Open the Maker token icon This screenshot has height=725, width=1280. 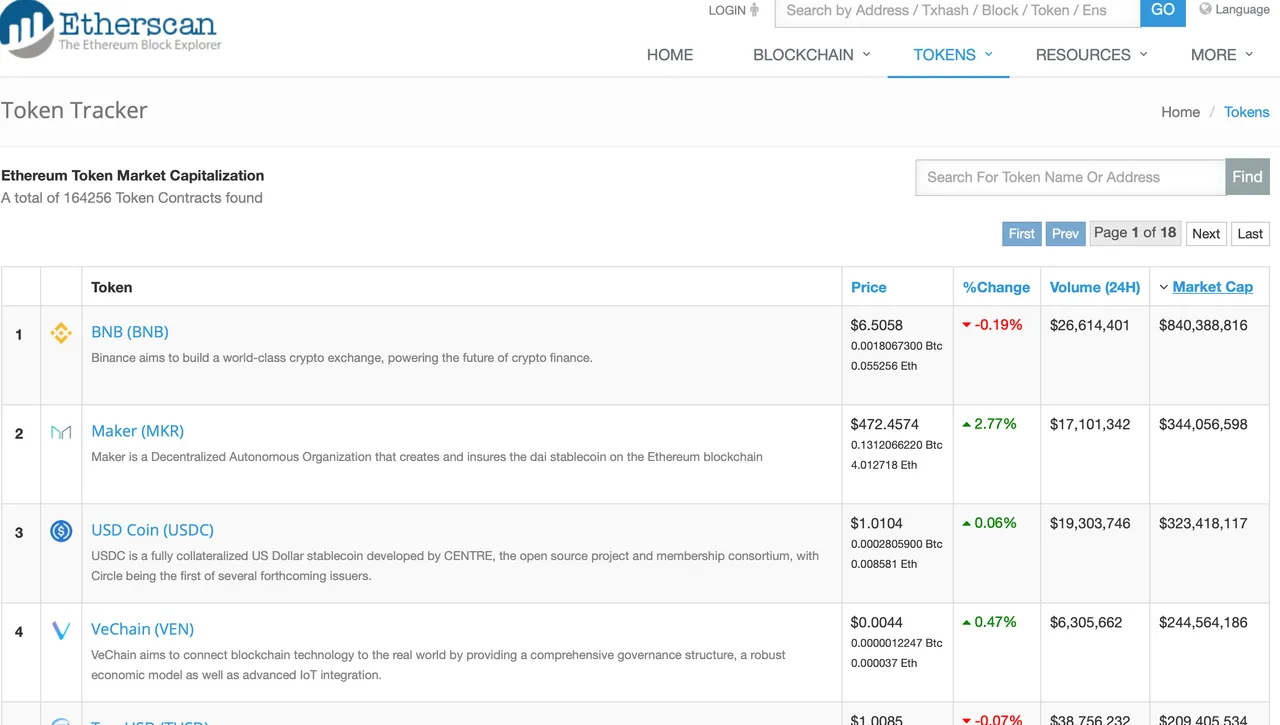tap(61, 433)
